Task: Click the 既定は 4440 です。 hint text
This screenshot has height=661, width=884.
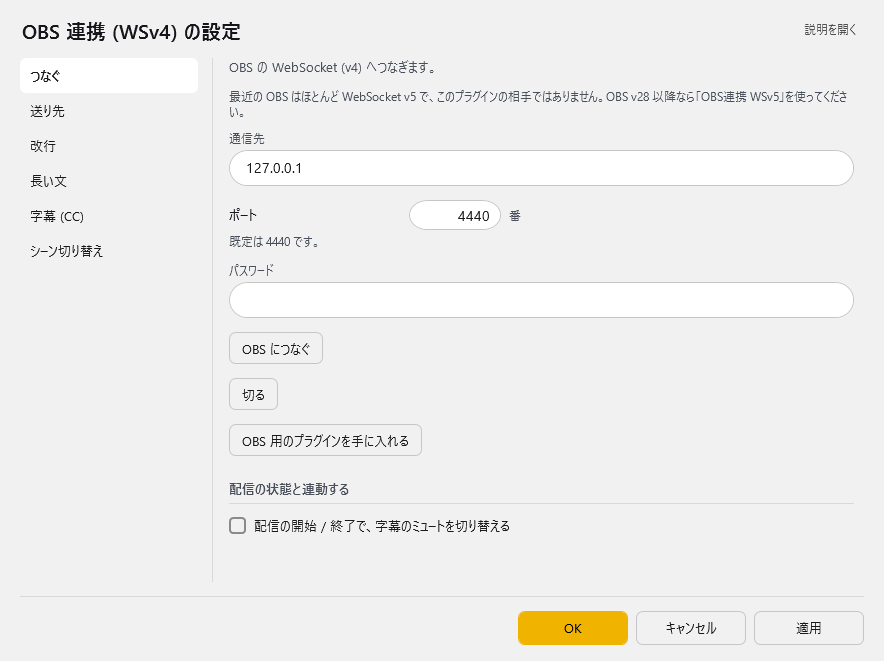Action: pos(275,242)
